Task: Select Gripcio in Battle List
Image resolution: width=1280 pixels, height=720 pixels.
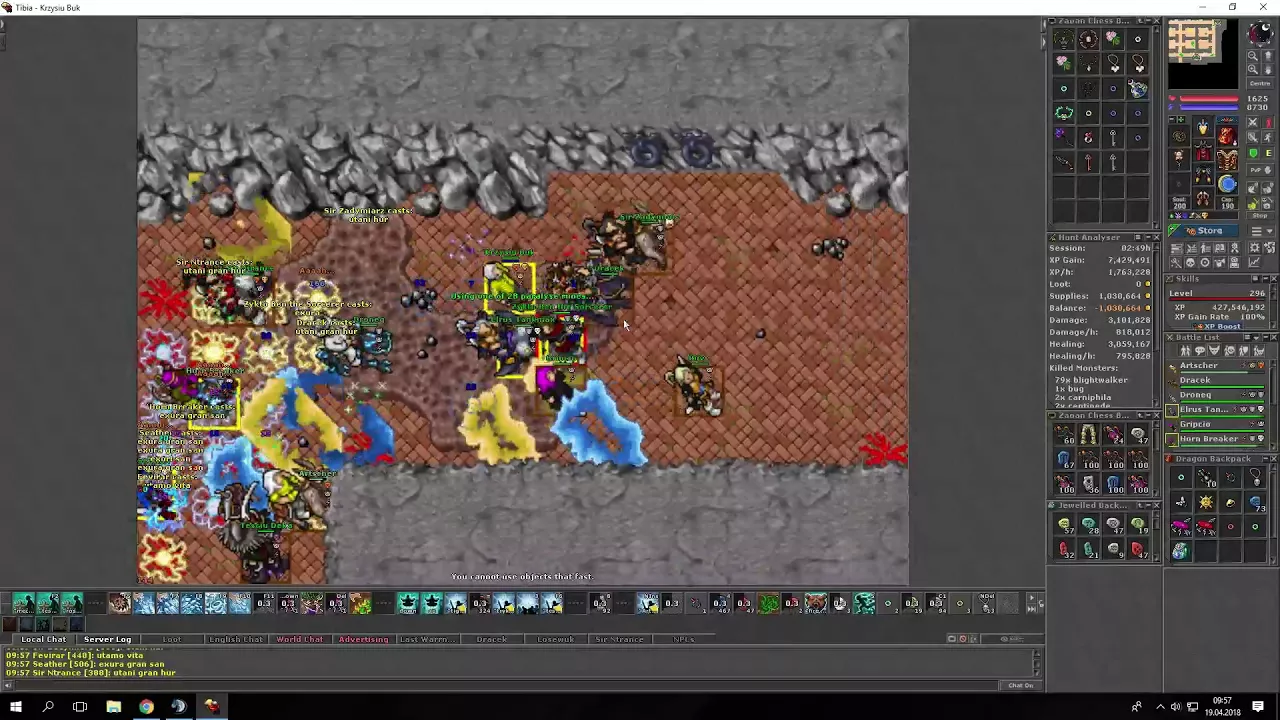Action: pyautogui.click(x=1217, y=425)
